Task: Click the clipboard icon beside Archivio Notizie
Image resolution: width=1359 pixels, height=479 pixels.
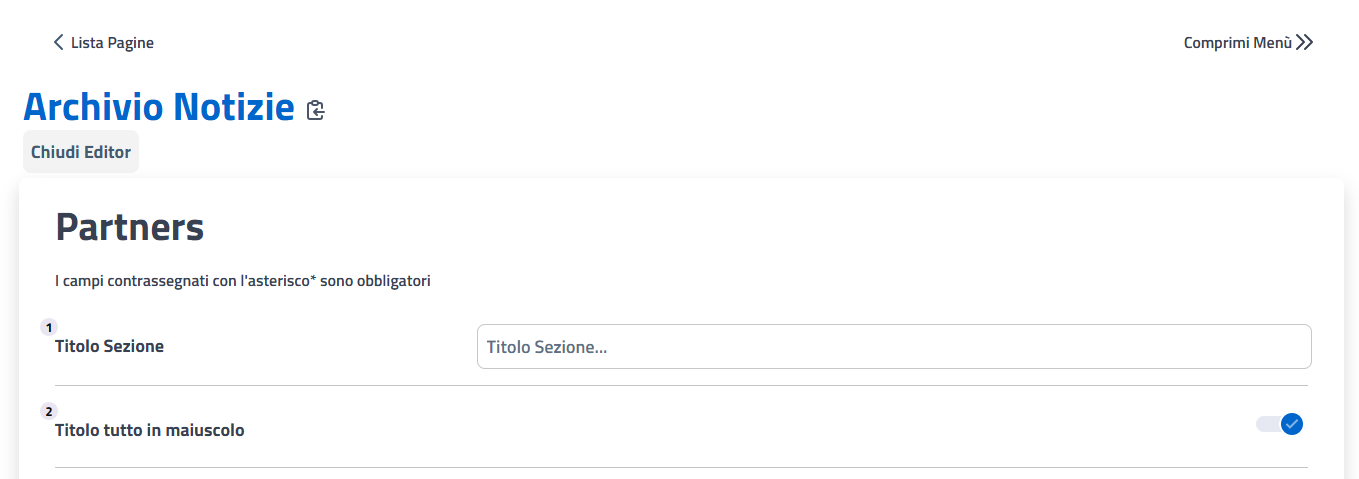Action: point(316,110)
